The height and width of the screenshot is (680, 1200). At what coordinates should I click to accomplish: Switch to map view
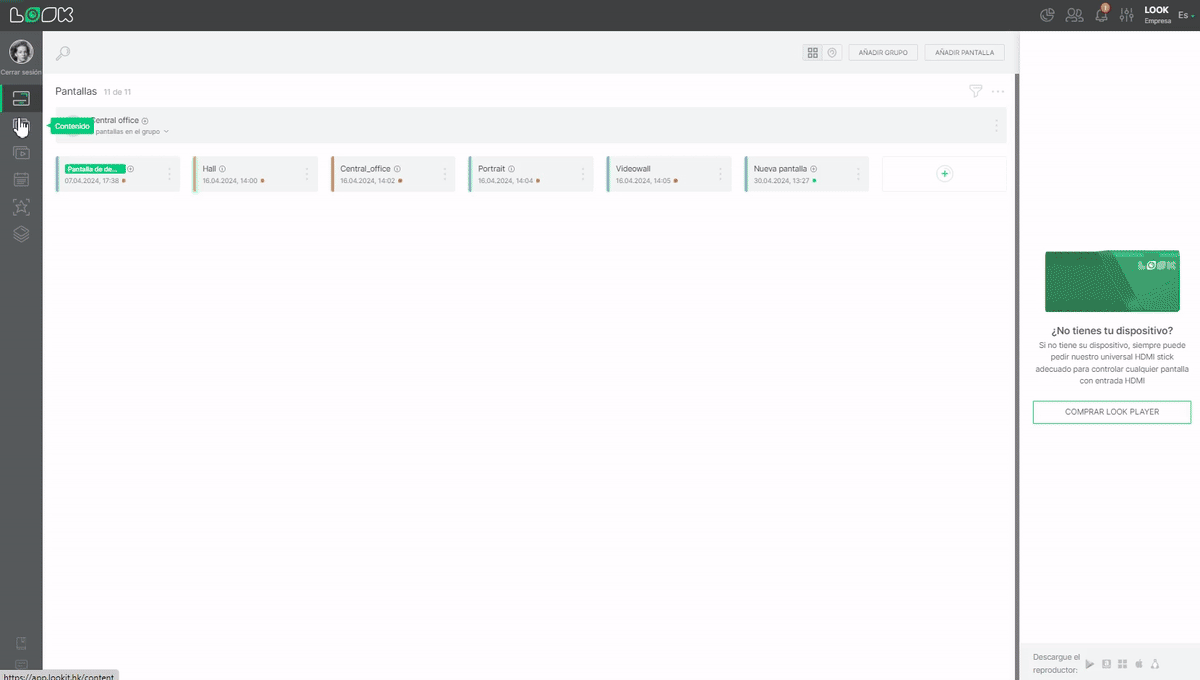[x=832, y=52]
